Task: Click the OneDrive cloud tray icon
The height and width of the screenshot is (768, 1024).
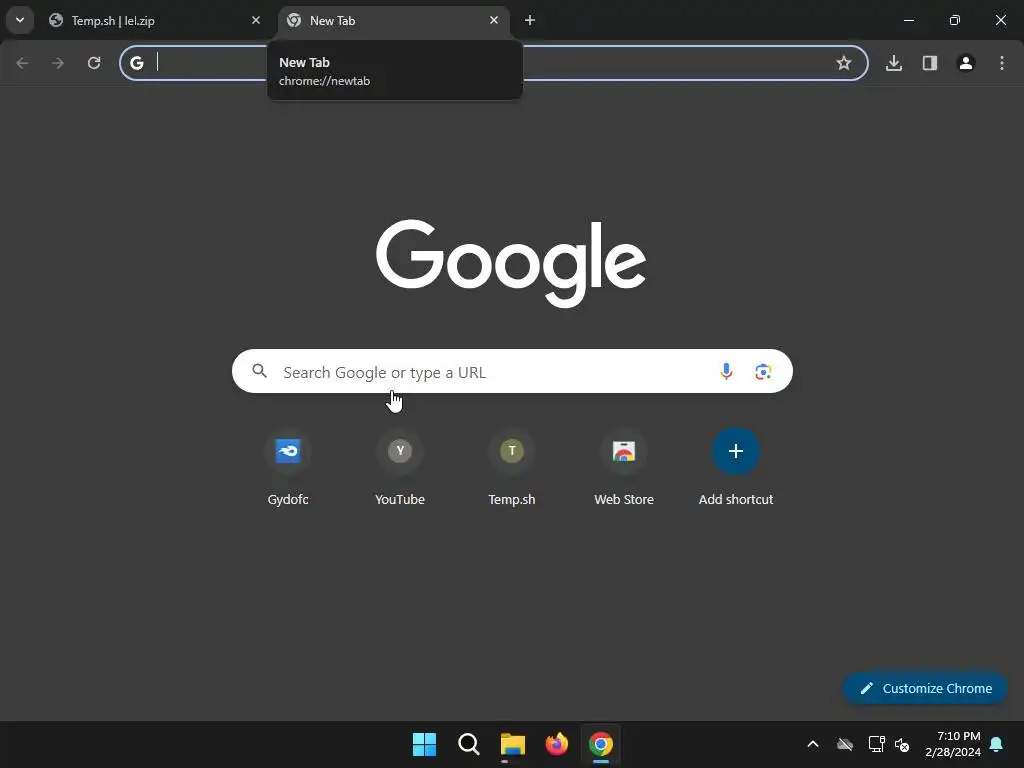Action: (845, 744)
